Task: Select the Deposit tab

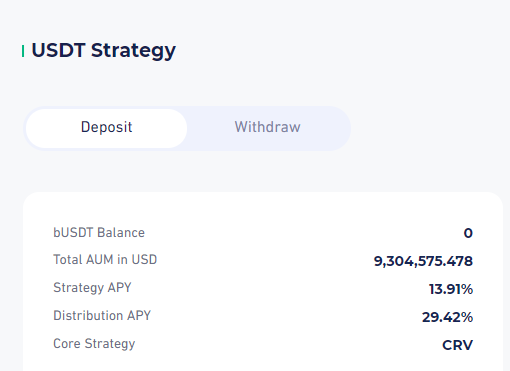Action: coord(106,128)
